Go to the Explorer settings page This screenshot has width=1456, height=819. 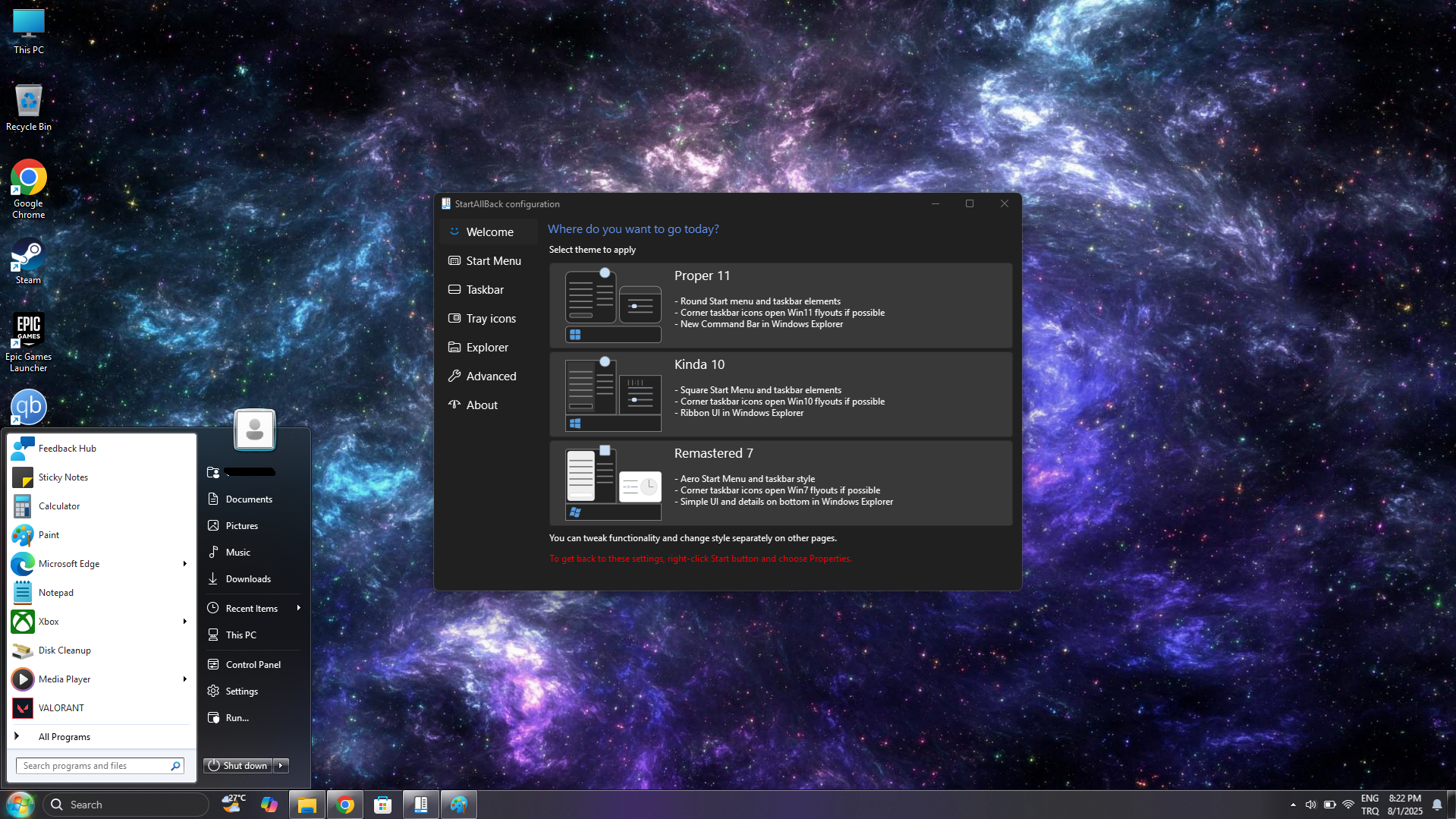click(x=488, y=348)
